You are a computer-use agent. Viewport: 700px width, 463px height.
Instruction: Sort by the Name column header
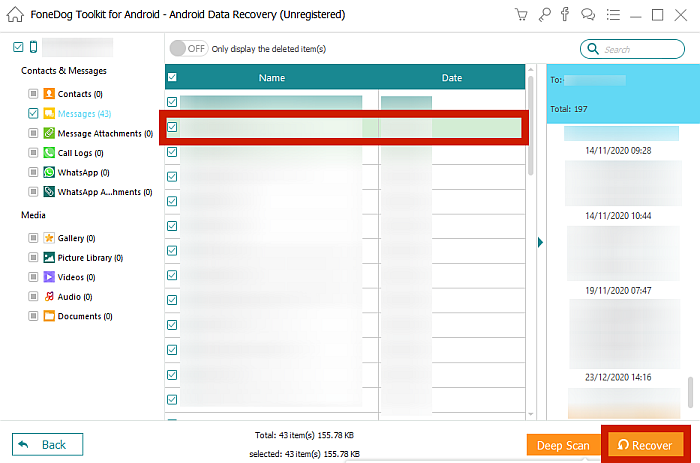272,78
